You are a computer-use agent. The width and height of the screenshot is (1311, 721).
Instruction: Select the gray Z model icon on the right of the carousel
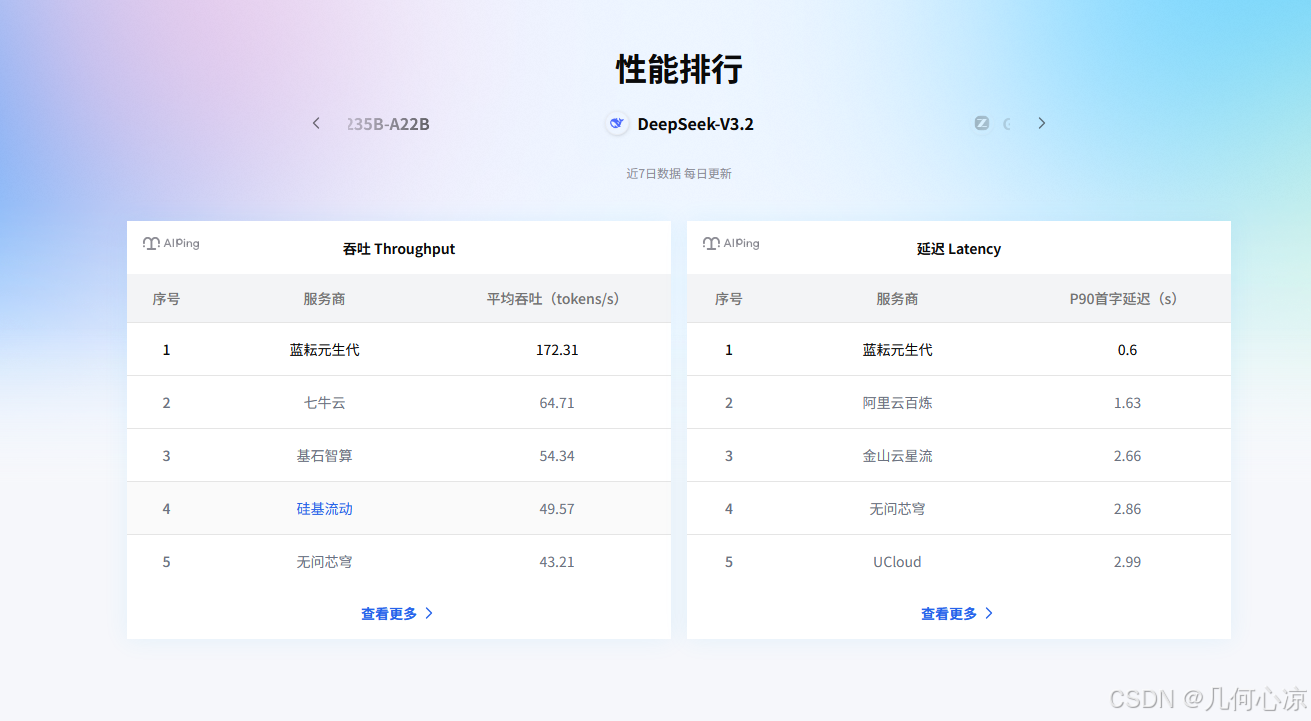click(x=982, y=123)
